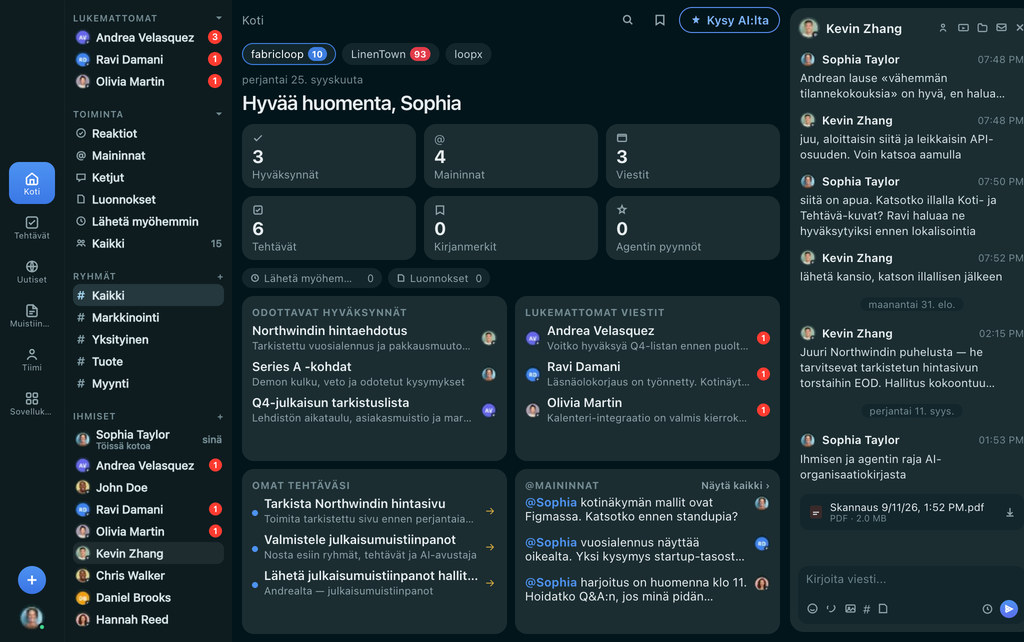Open the folder icon in Kevin Zhang's chat header
Image resolution: width=1024 pixels, height=642 pixels.
tap(982, 28)
